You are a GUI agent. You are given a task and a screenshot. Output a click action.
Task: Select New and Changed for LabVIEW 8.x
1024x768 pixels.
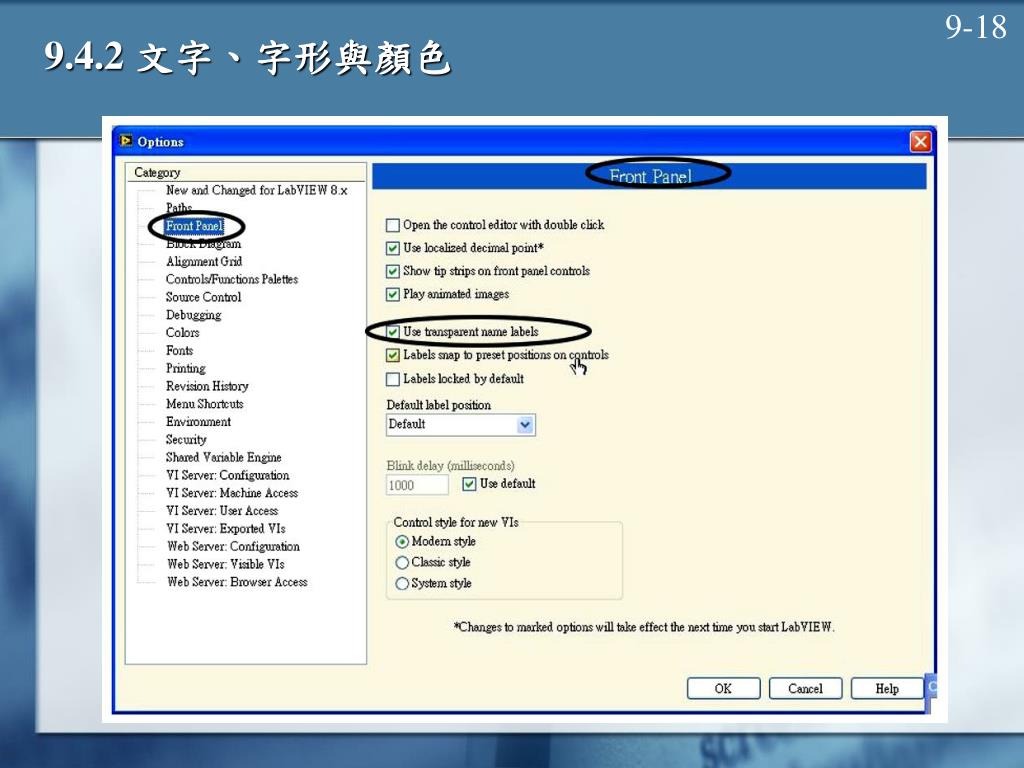[x=256, y=190]
